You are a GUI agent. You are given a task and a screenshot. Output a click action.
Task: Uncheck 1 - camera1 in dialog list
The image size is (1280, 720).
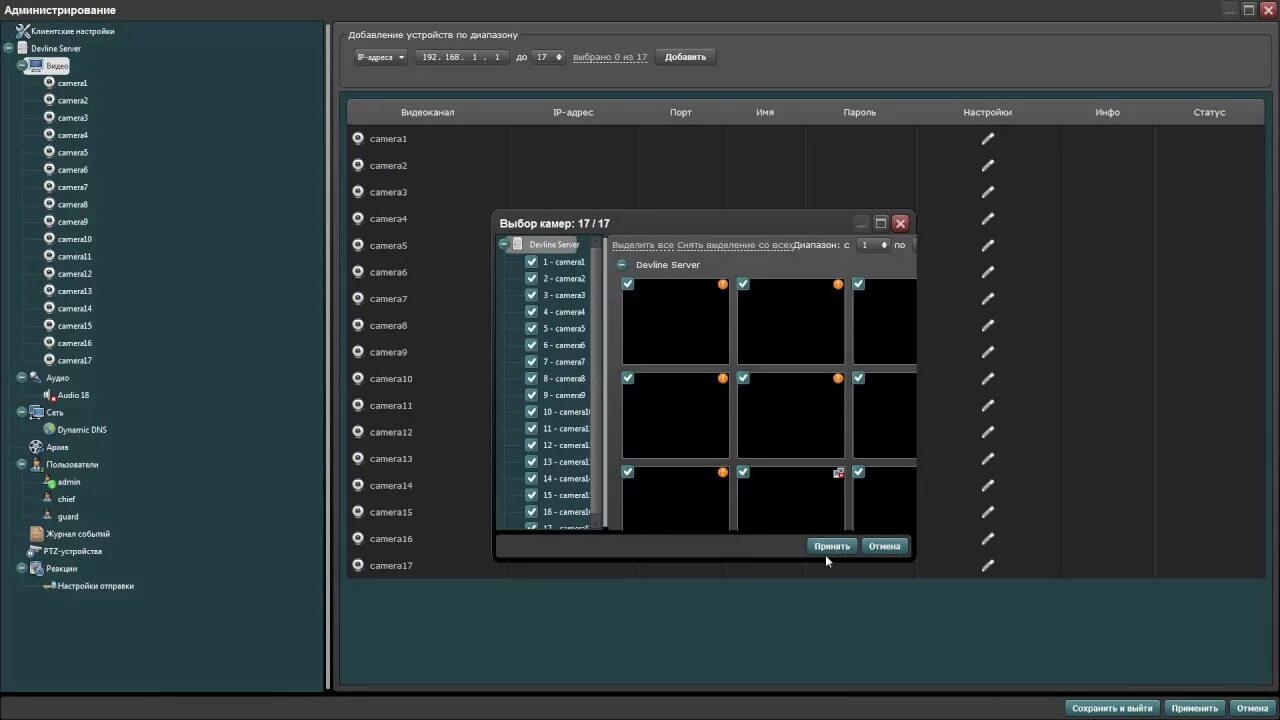coord(531,262)
